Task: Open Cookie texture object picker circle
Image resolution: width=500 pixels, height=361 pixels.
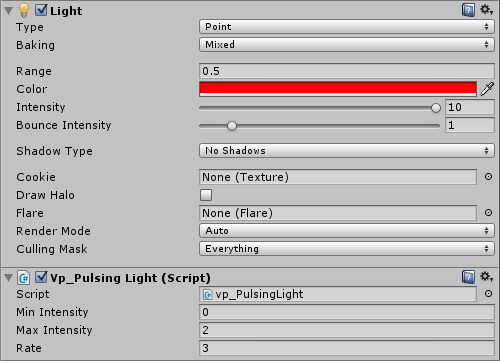Action: [488, 177]
